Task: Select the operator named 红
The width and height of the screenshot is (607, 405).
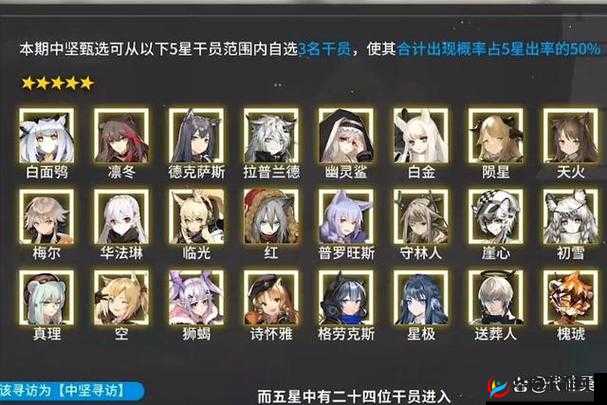Action: [271, 216]
